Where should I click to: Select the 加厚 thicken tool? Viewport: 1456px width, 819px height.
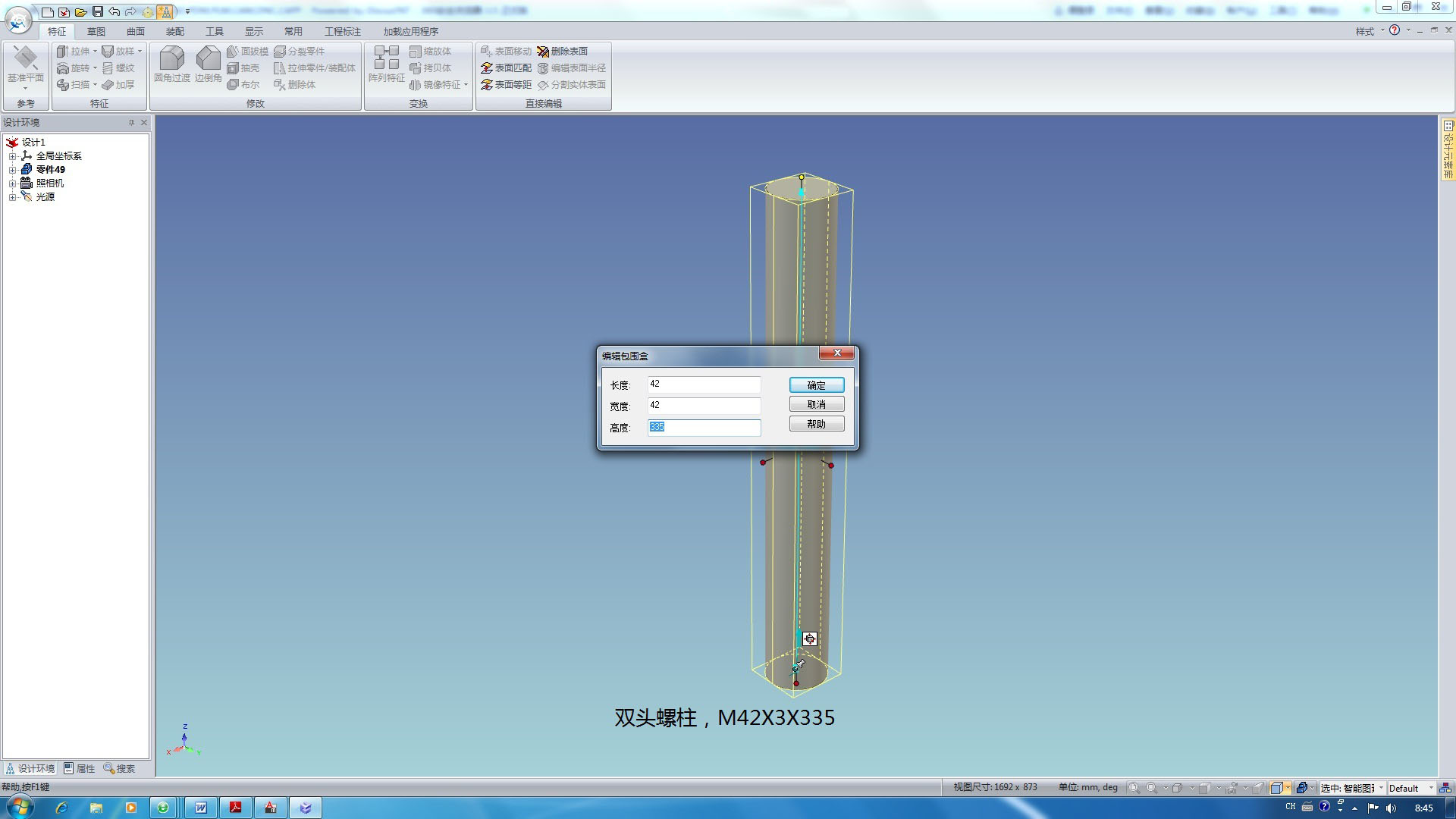pos(118,84)
